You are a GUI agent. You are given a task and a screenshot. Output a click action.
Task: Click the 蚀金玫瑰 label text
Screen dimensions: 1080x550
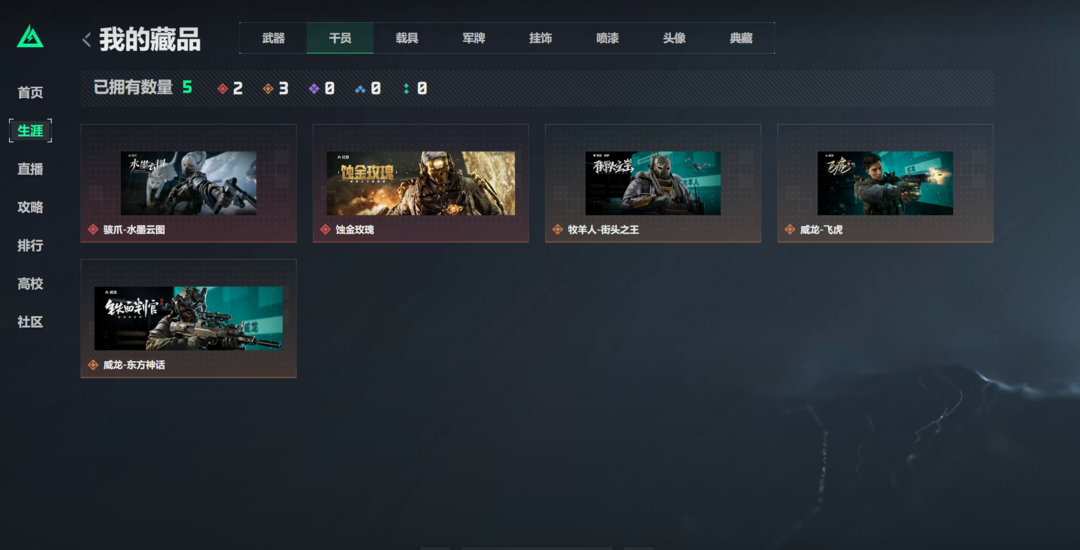355,229
